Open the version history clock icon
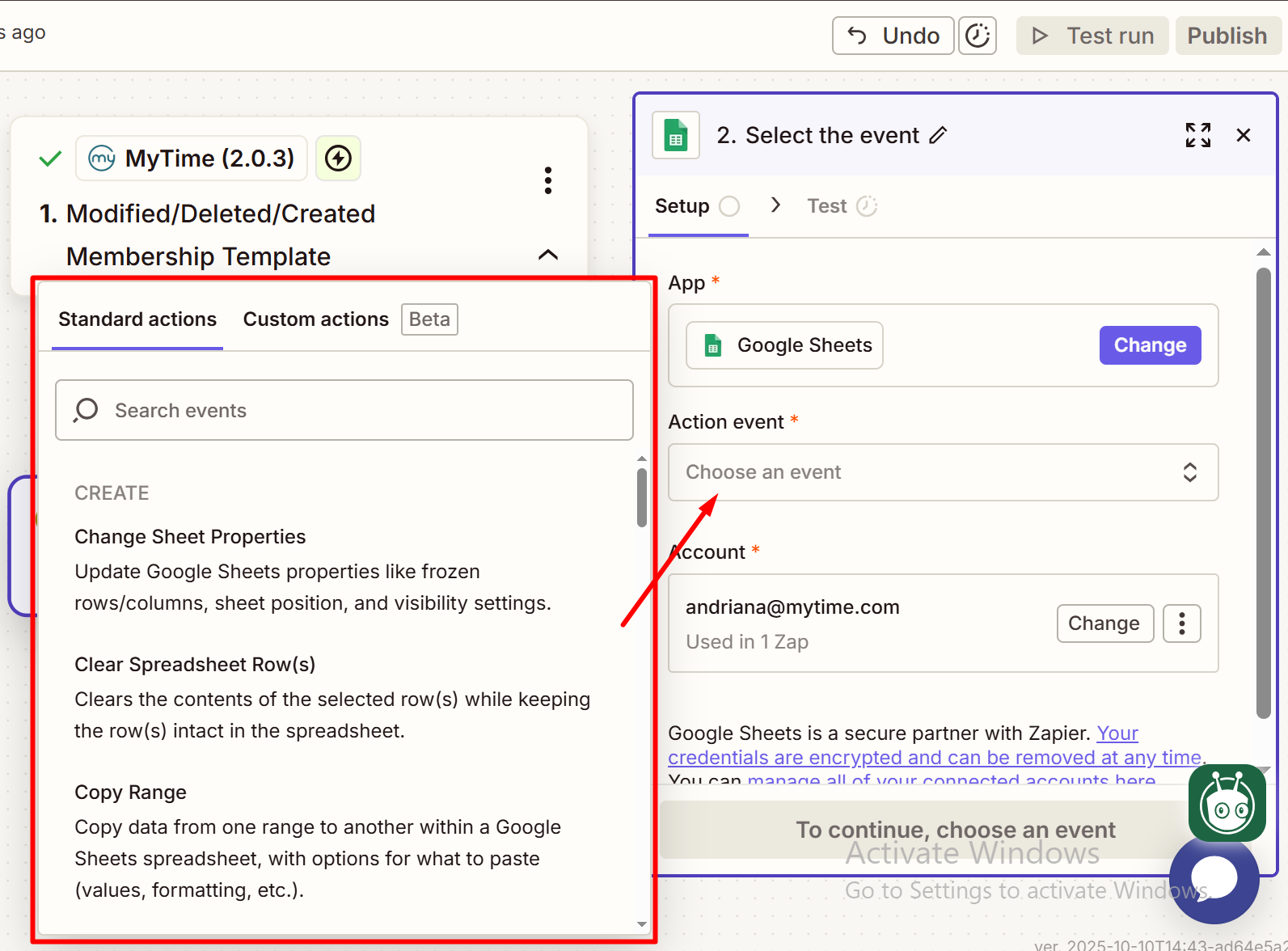Image resolution: width=1288 pixels, height=951 pixels. point(978,36)
